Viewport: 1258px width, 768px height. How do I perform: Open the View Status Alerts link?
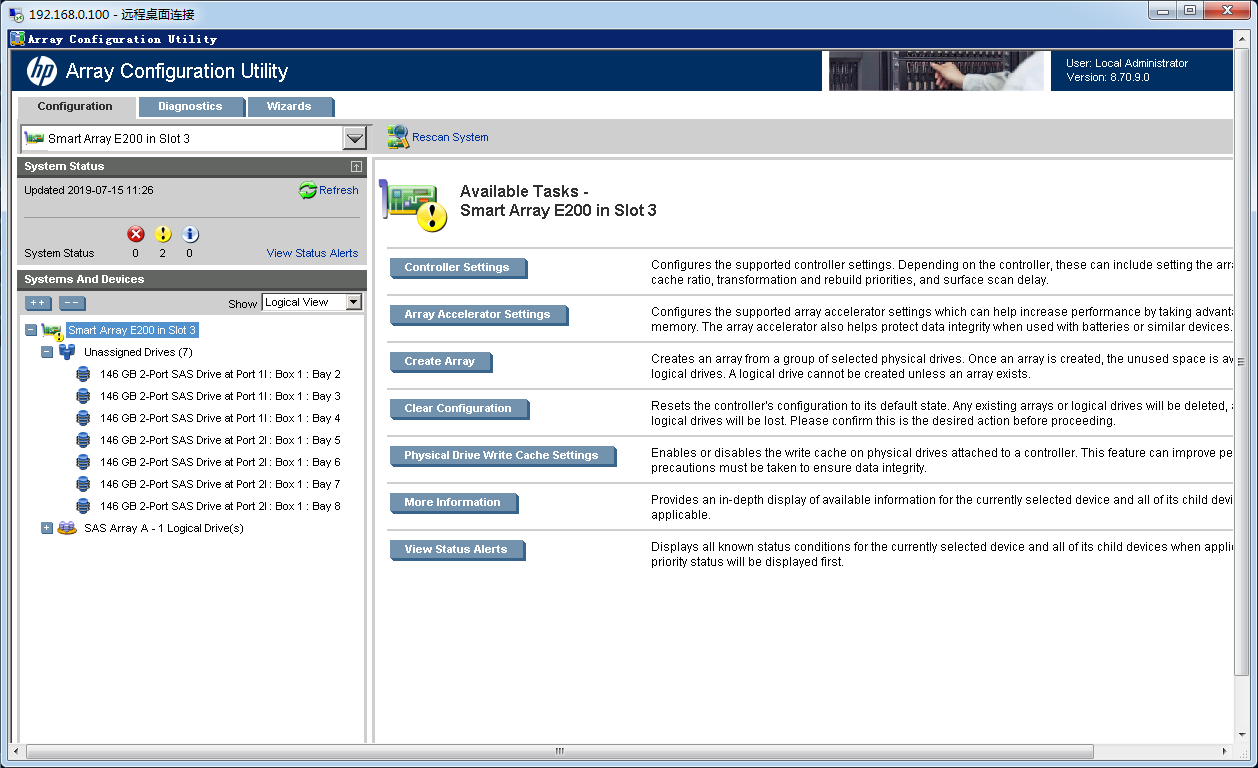312,253
